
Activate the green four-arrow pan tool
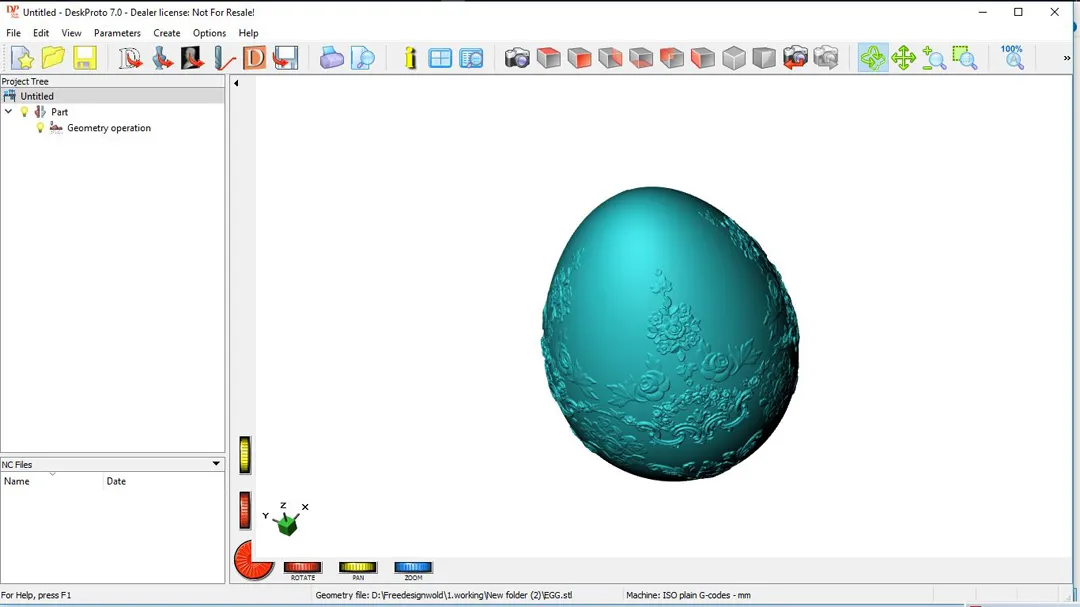click(903, 58)
